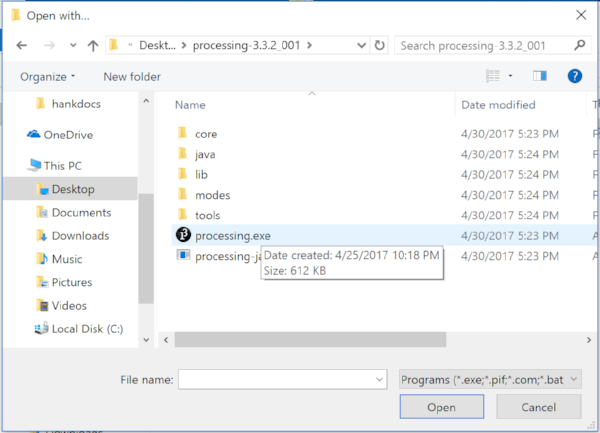The image size is (600, 433).
Task: Click the java folder name
Action: coord(205,155)
